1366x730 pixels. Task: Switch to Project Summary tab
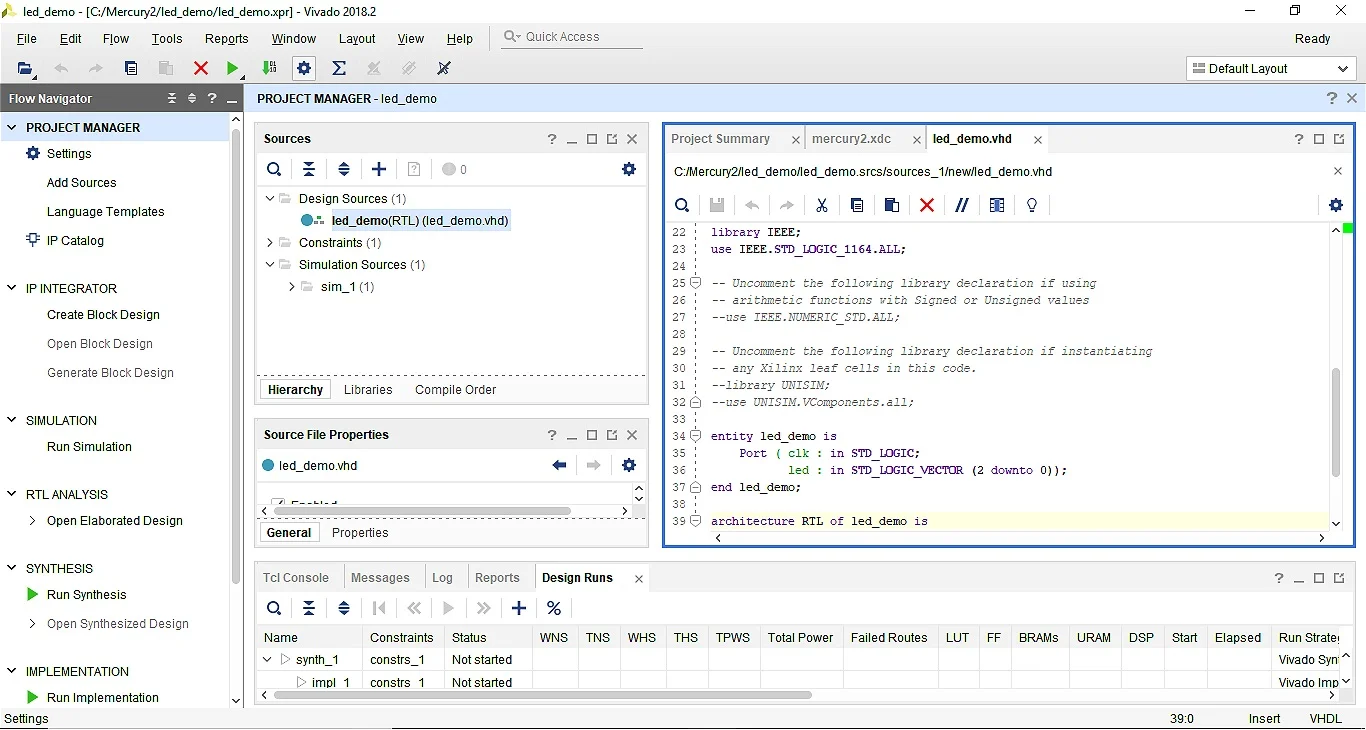(x=721, y=139)
